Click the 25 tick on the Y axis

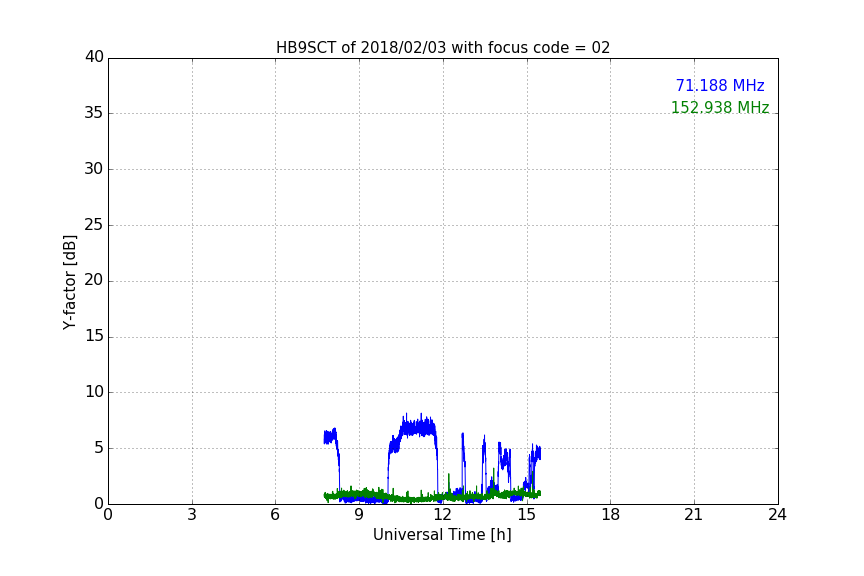94,225
